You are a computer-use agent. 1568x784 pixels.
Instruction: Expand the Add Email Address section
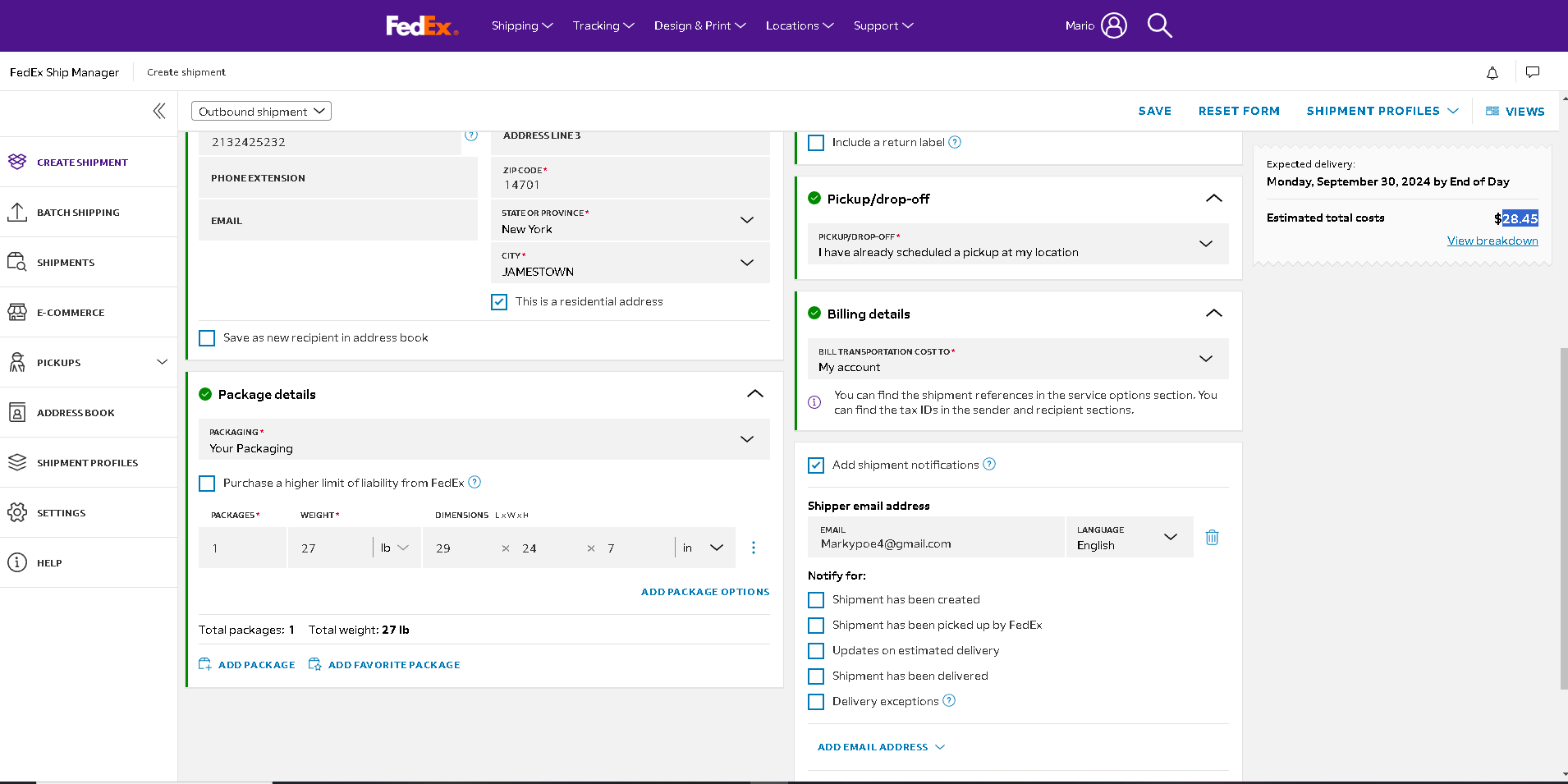click(x=881, y=747)
